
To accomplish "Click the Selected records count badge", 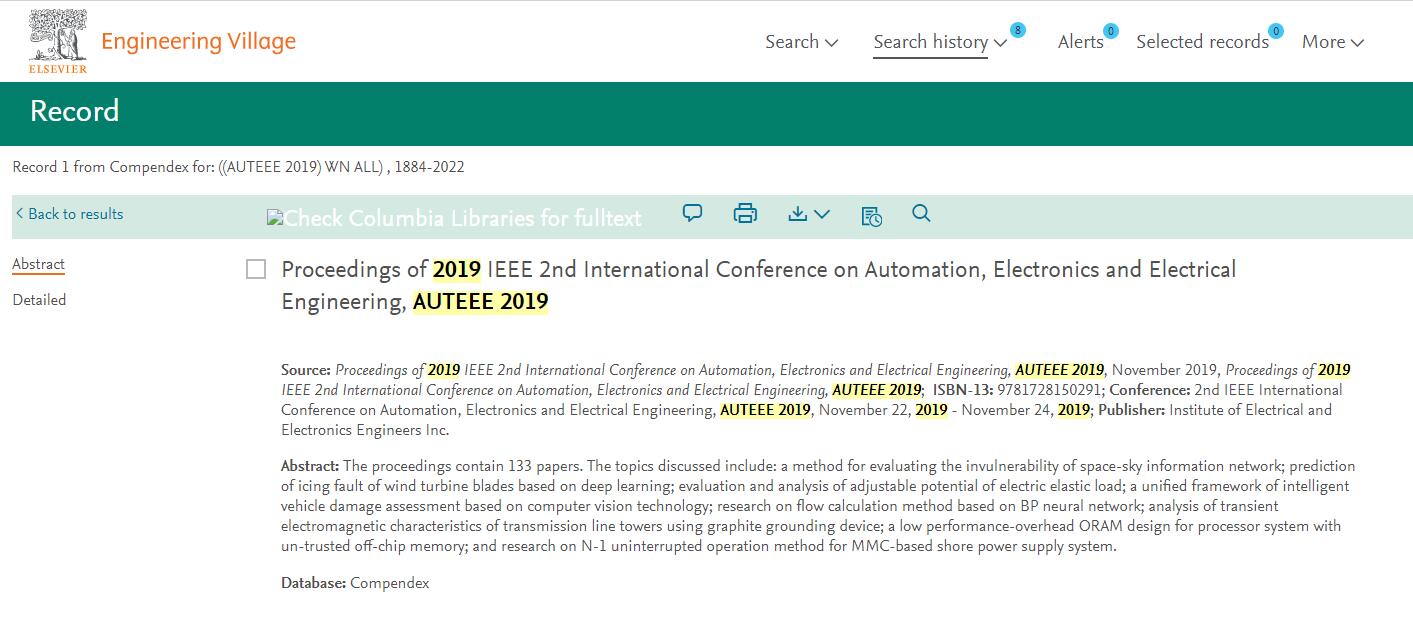I will [x=1275, y=30].
